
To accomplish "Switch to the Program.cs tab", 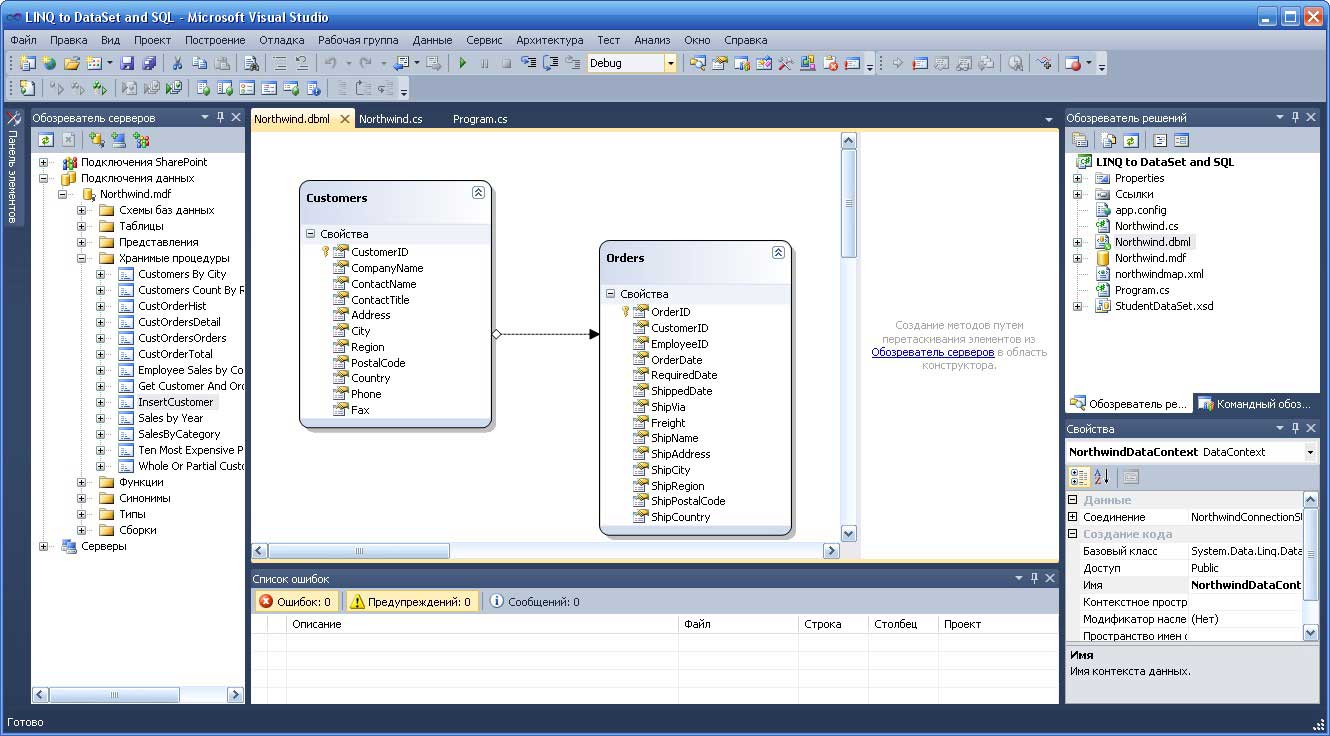I will coord(480,118).
